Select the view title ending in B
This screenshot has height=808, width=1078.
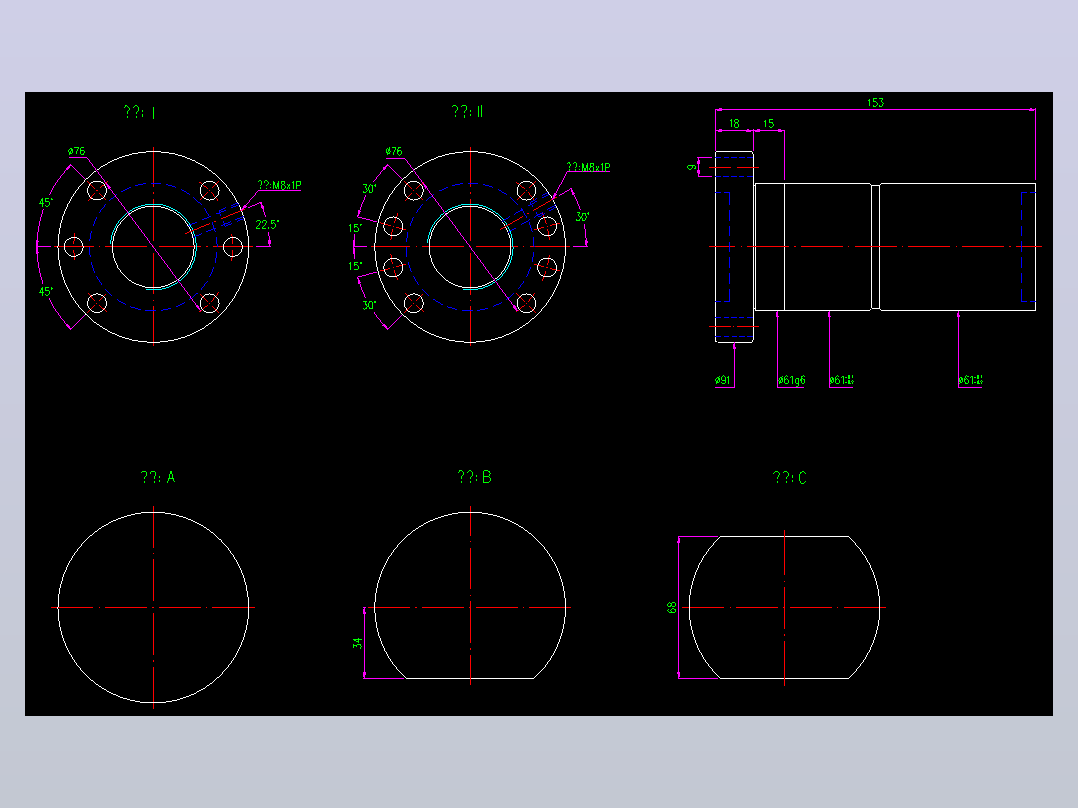click(474, 477)
